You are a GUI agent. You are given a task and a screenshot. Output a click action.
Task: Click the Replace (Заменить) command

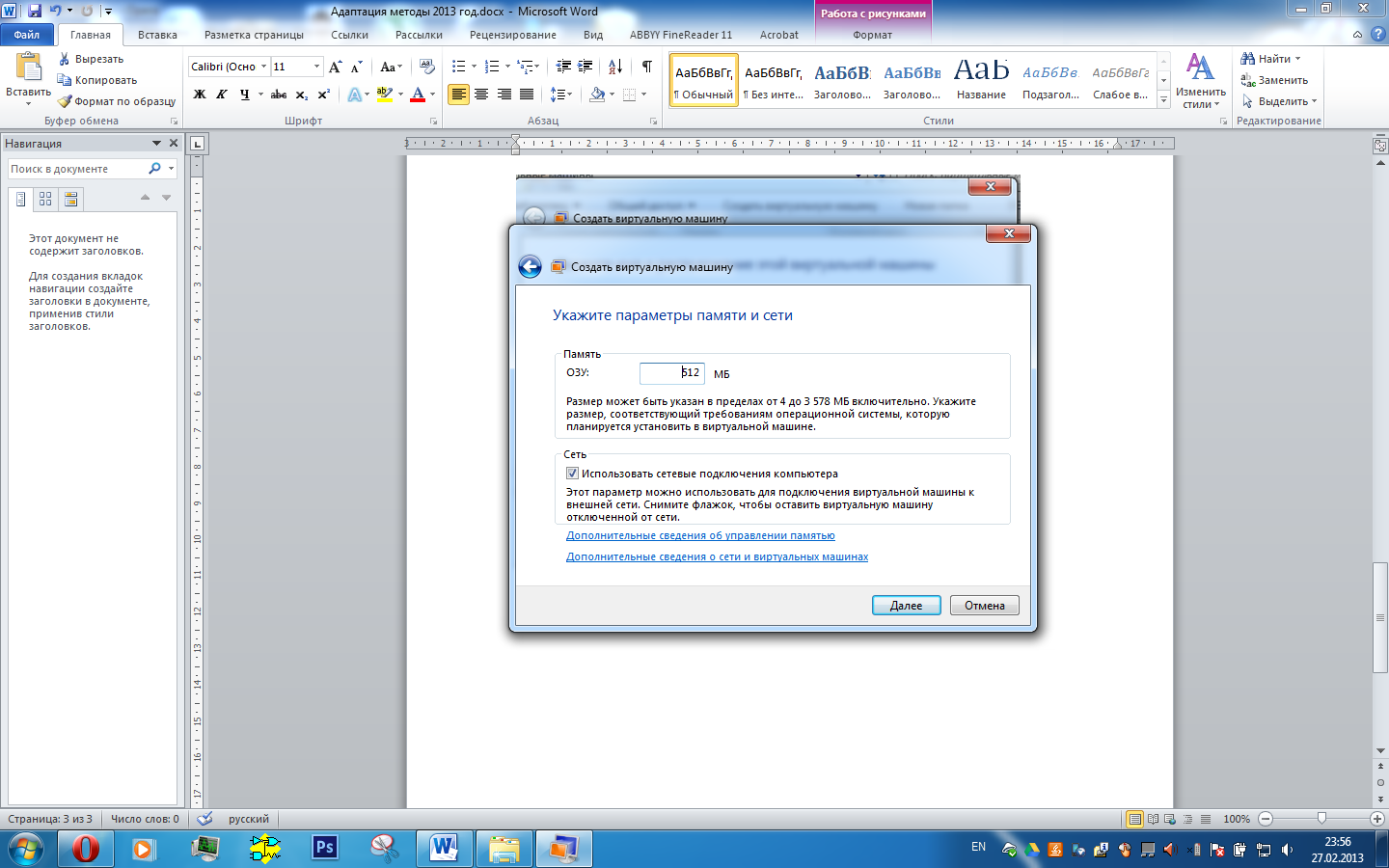tap(1274, 80)
